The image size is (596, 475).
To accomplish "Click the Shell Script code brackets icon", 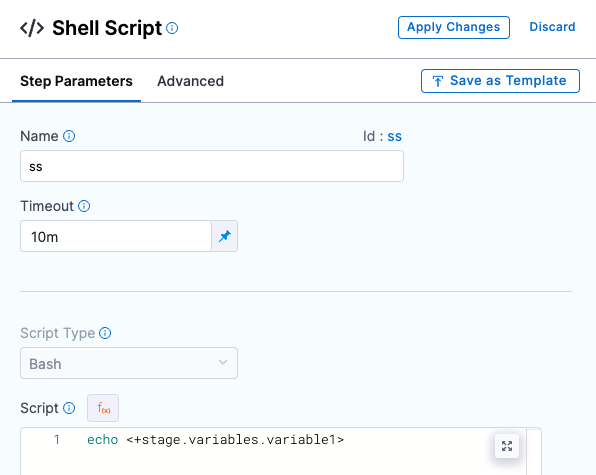I will 32,28.
